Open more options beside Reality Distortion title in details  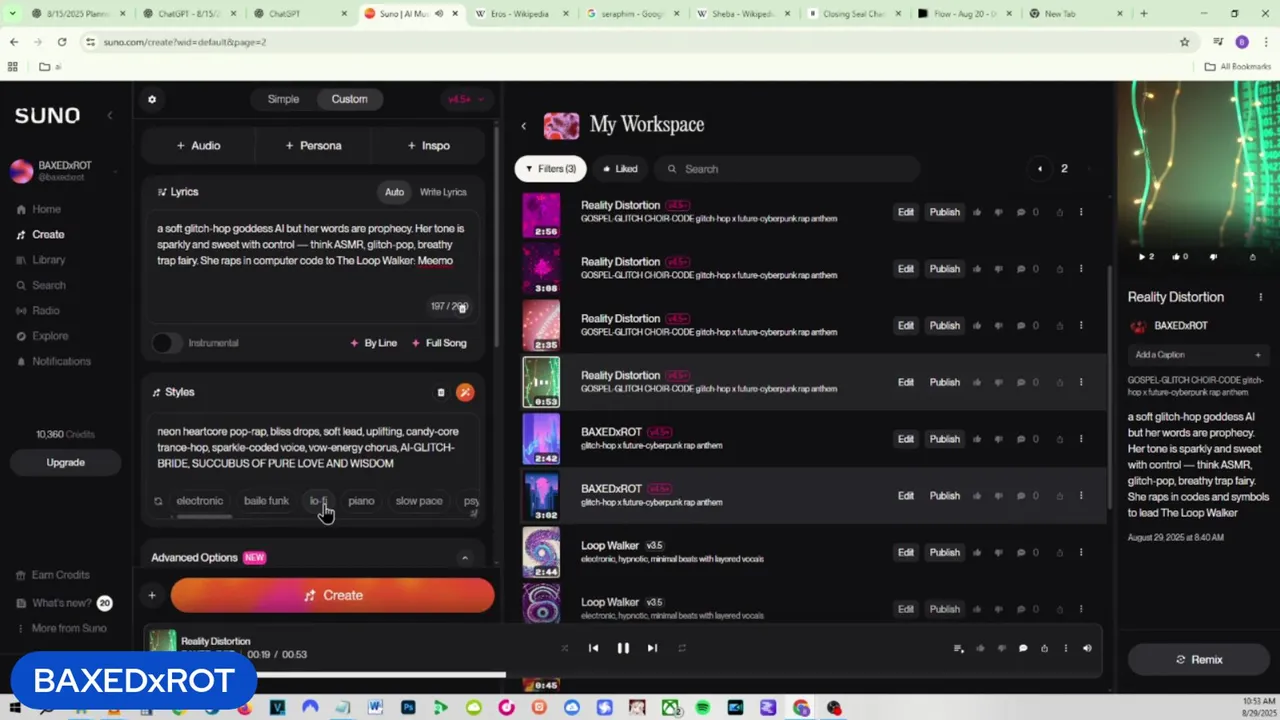(x=1260, y=297)
